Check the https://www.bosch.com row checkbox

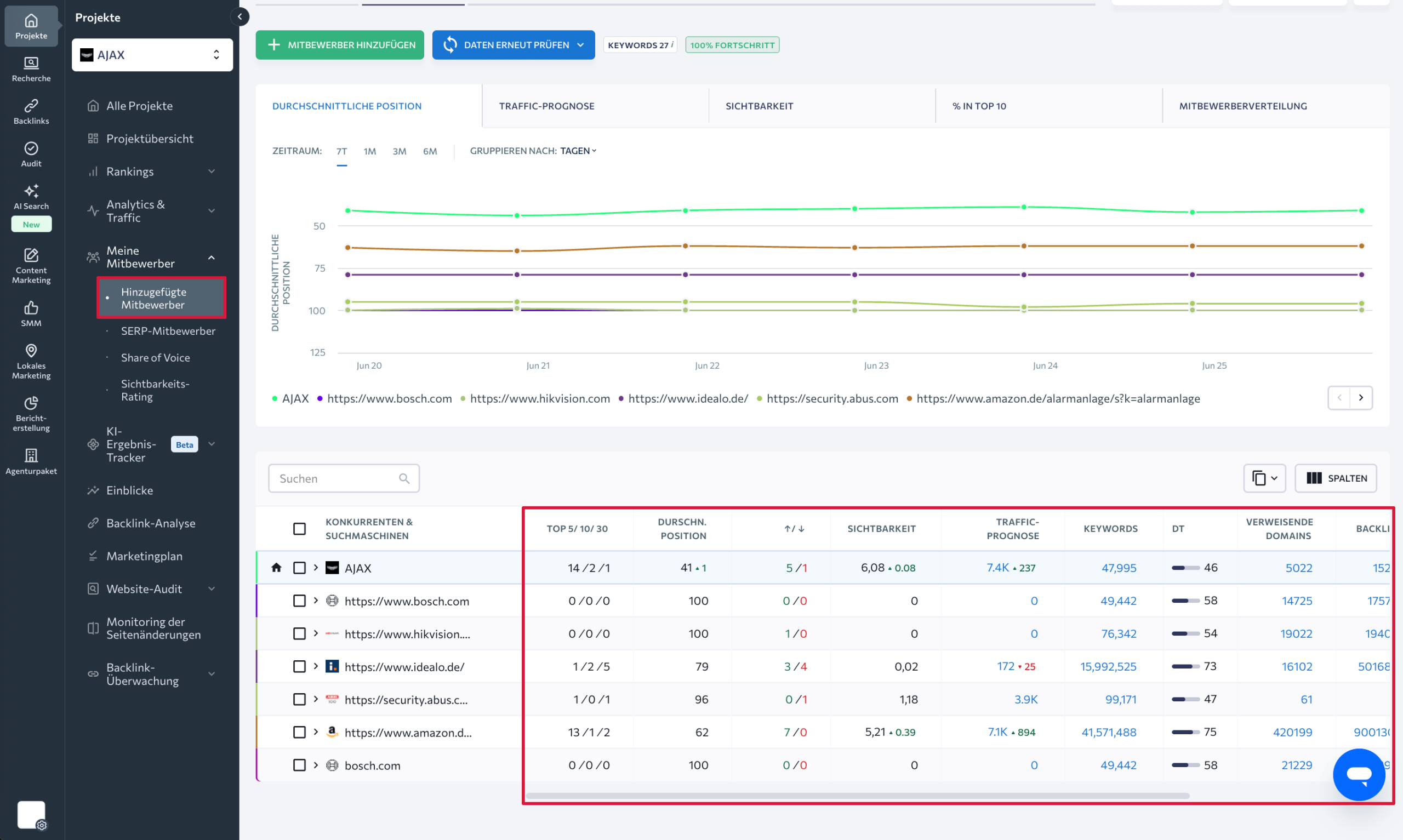pyautogui.click(x=299, y=601)
